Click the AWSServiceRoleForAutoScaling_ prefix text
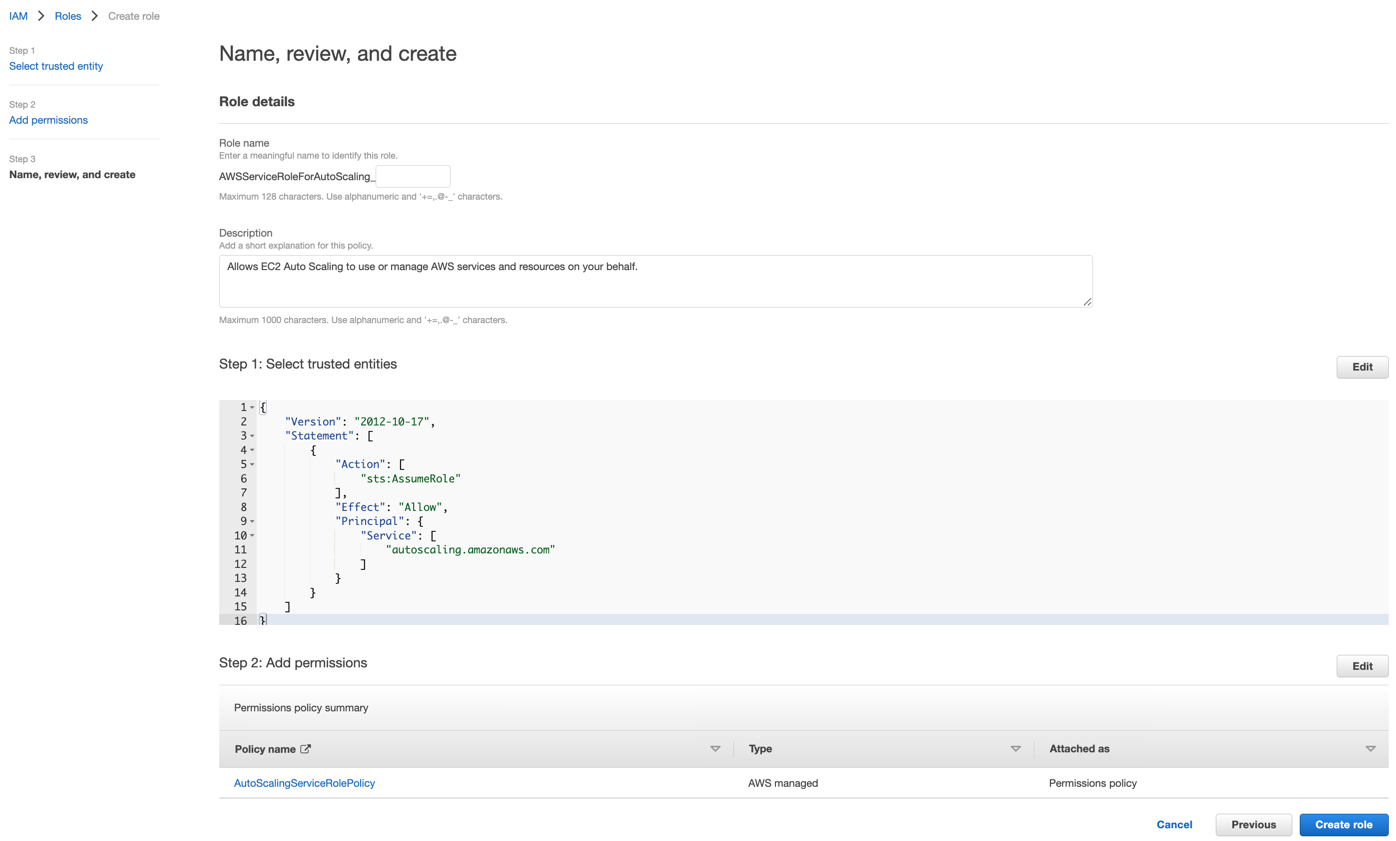Image resolution: width=1396 pixels, height=841 pixels. click(x=296, y=176)
